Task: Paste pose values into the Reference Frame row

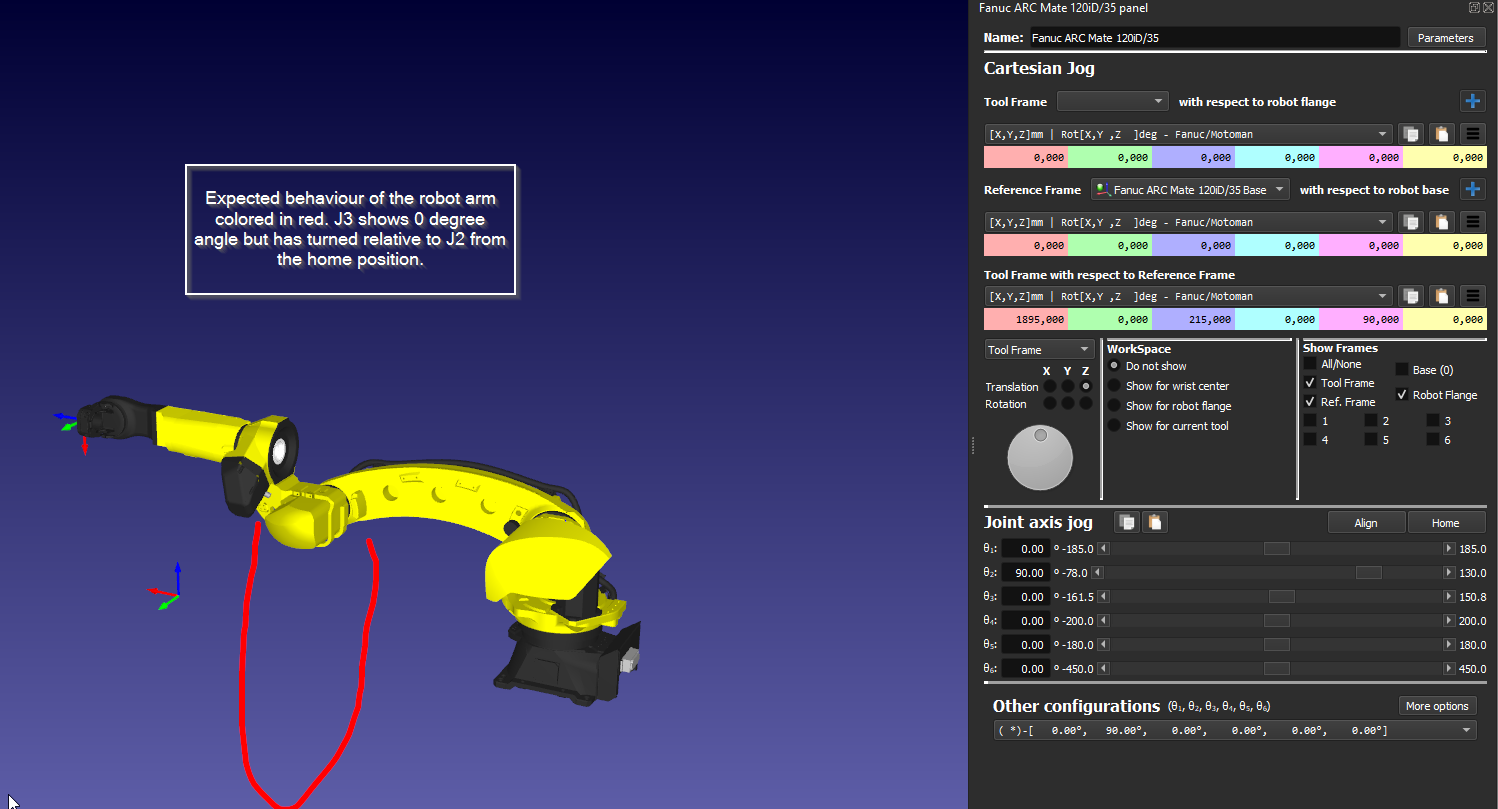Action: [x=1441, y=222]
